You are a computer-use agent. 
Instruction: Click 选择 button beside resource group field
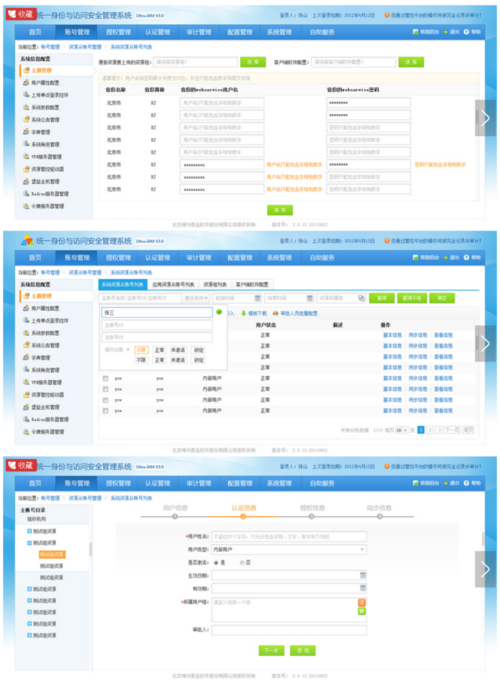[x=253, y=62]
